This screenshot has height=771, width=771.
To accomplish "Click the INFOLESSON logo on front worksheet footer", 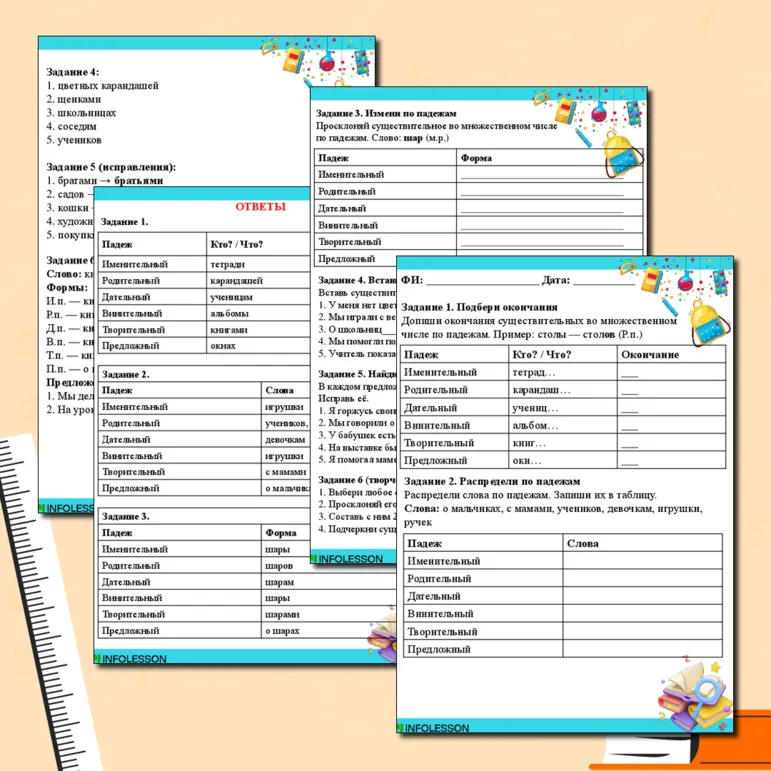I will (x=434, y=728).
